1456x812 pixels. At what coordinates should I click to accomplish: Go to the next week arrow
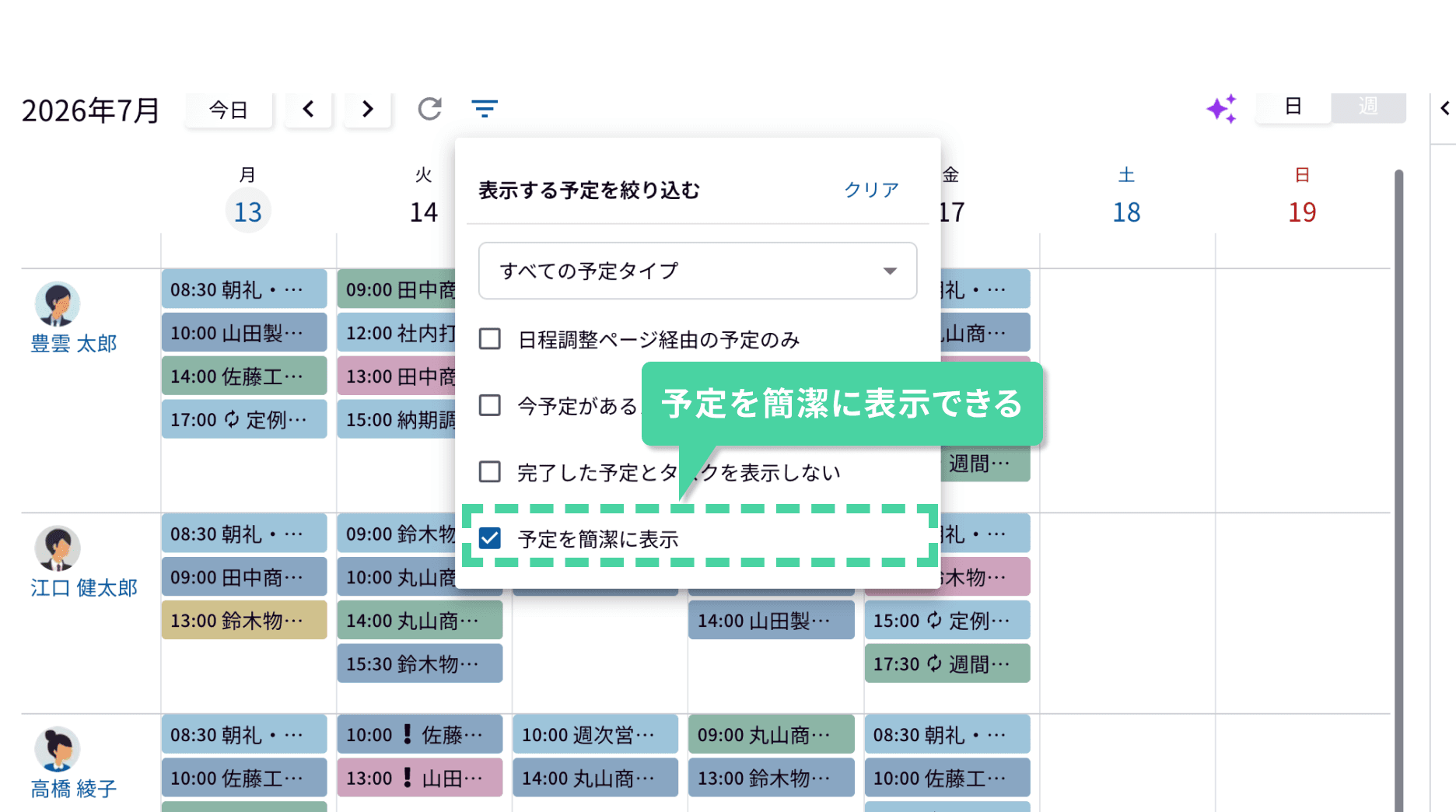(367, 109)
